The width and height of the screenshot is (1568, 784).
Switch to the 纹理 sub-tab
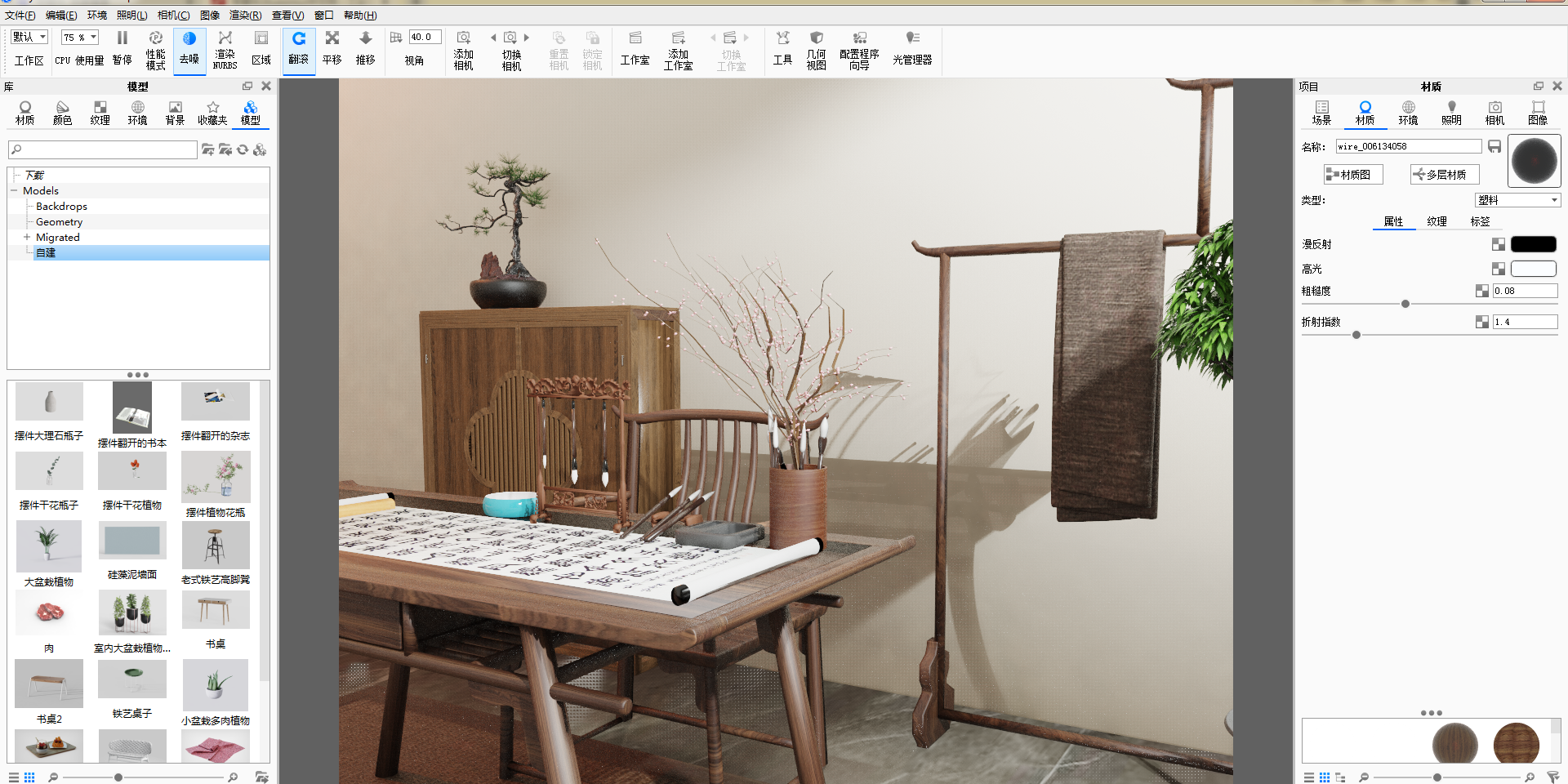[1437, 221]
